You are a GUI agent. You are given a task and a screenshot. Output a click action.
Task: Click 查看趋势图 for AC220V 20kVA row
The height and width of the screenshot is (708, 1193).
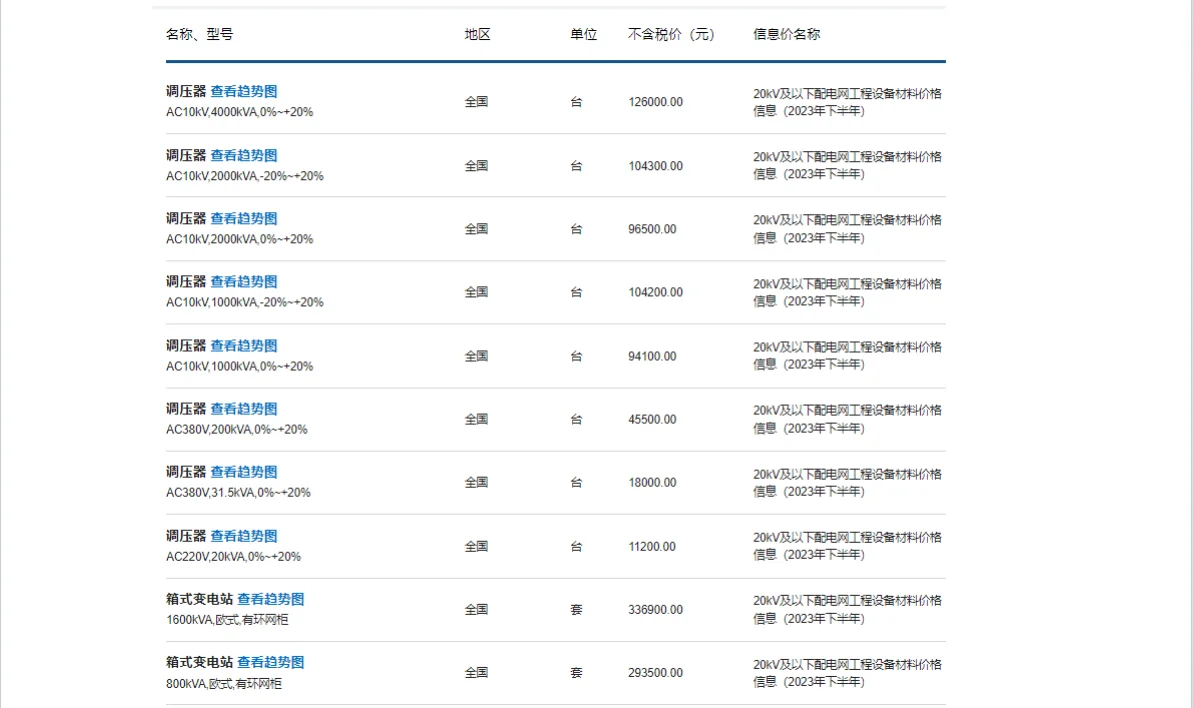(244, 535)
